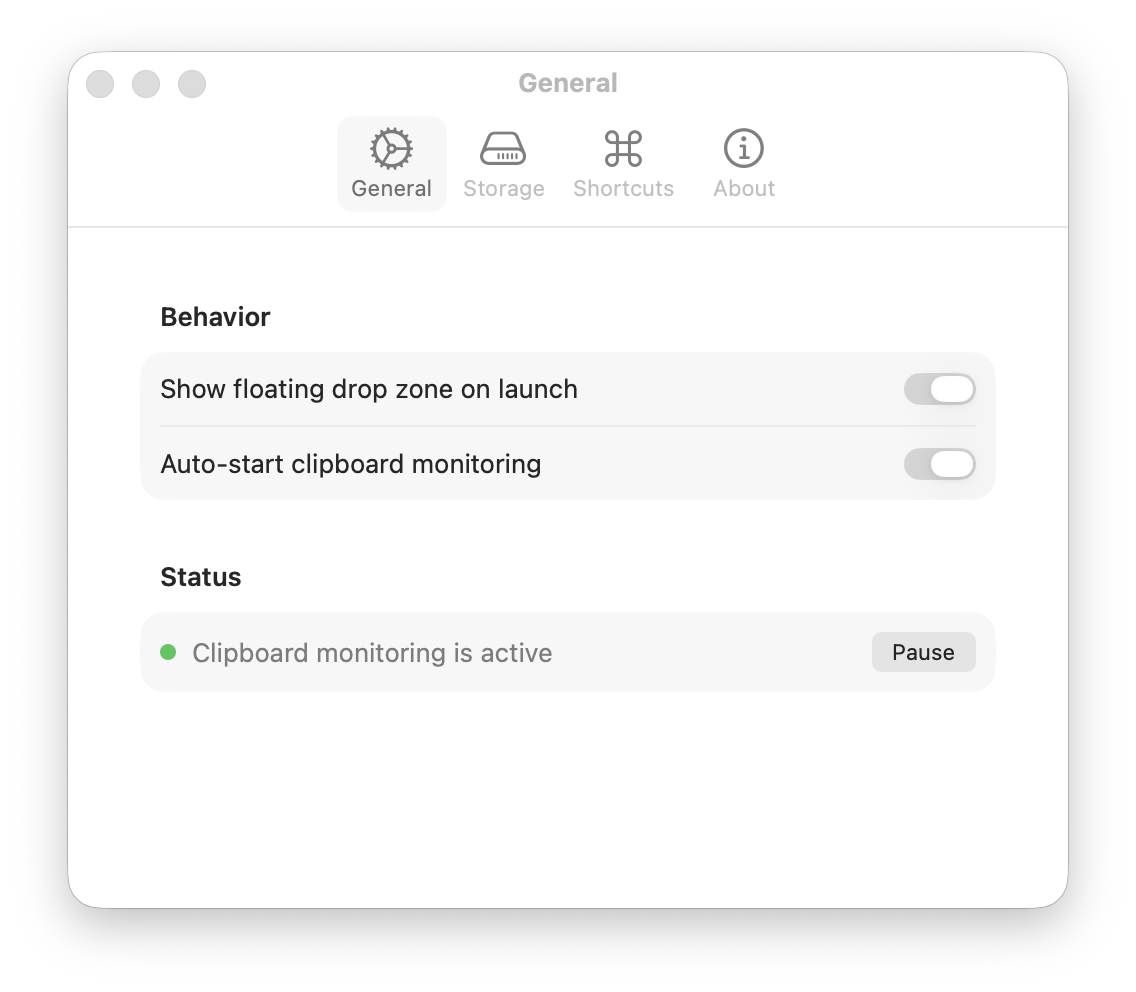The width and height of the screenshot is (1136, 992).
Task: Select the Shortcuts tab
Action: [623, 165]
